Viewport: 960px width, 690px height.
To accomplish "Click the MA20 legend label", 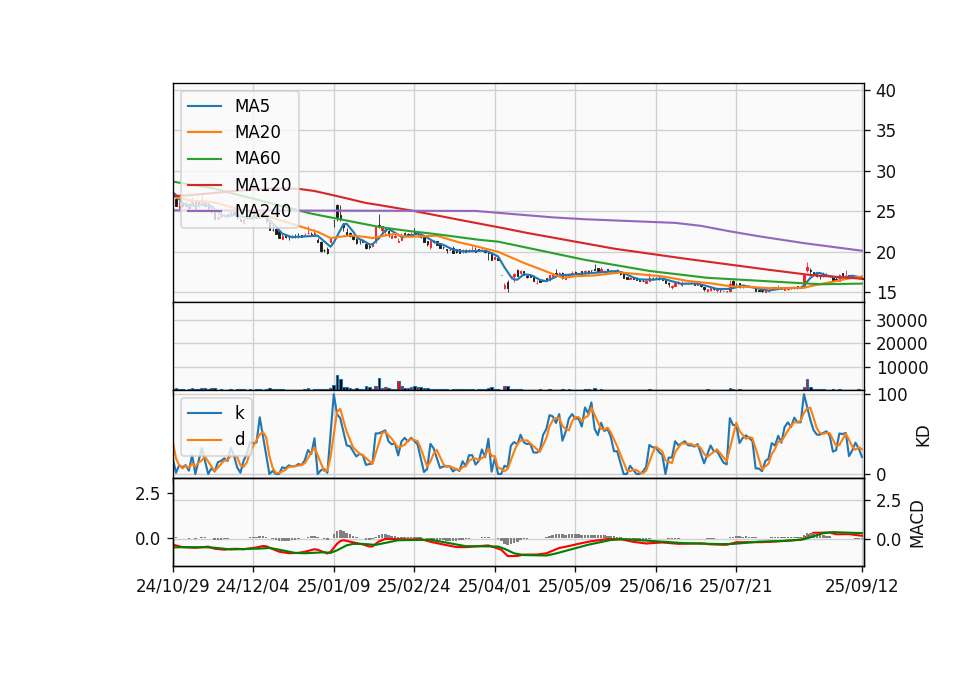I will click(x=257, y=132).
